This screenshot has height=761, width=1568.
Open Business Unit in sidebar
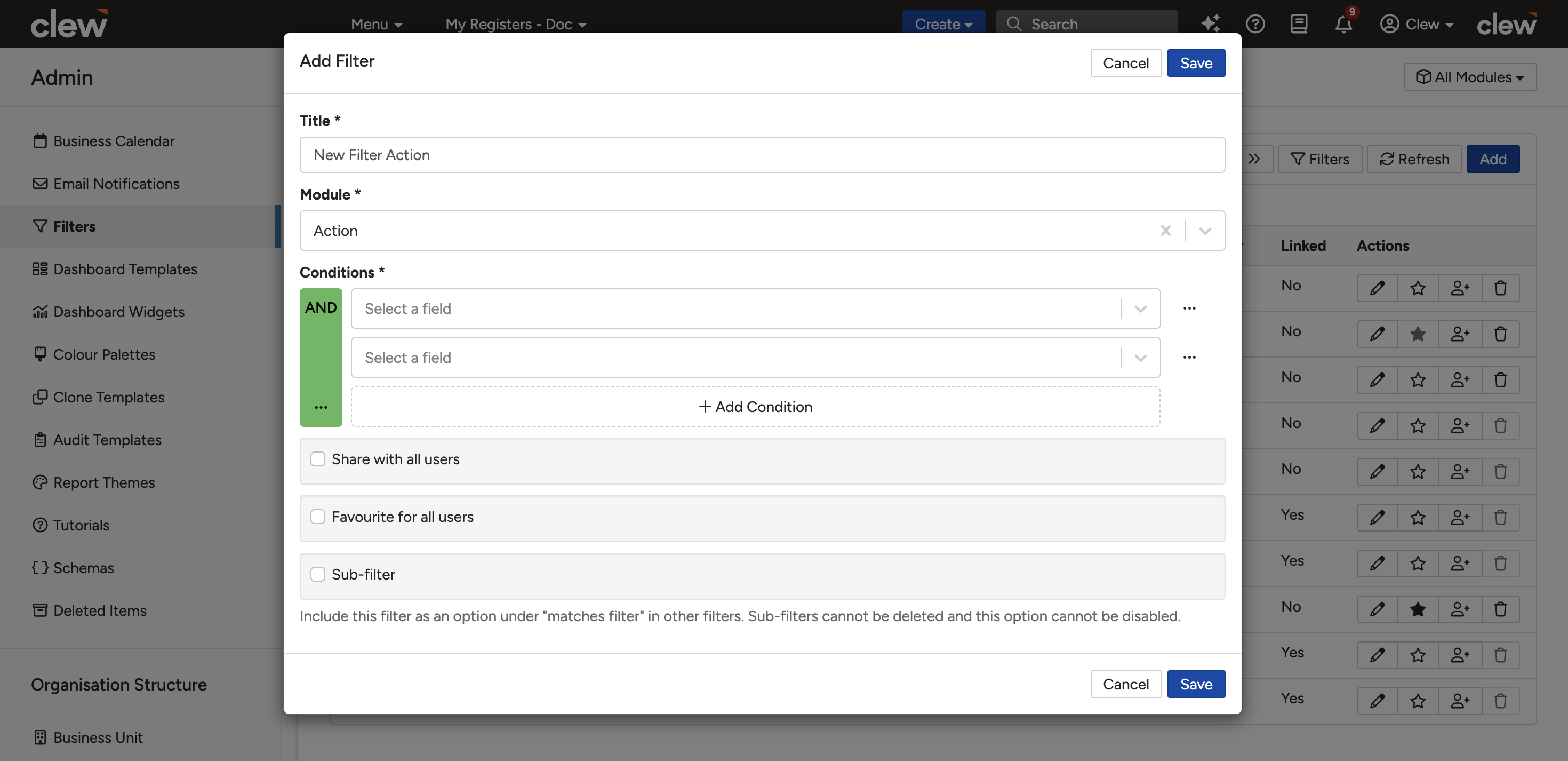click(x=87, y=737)
